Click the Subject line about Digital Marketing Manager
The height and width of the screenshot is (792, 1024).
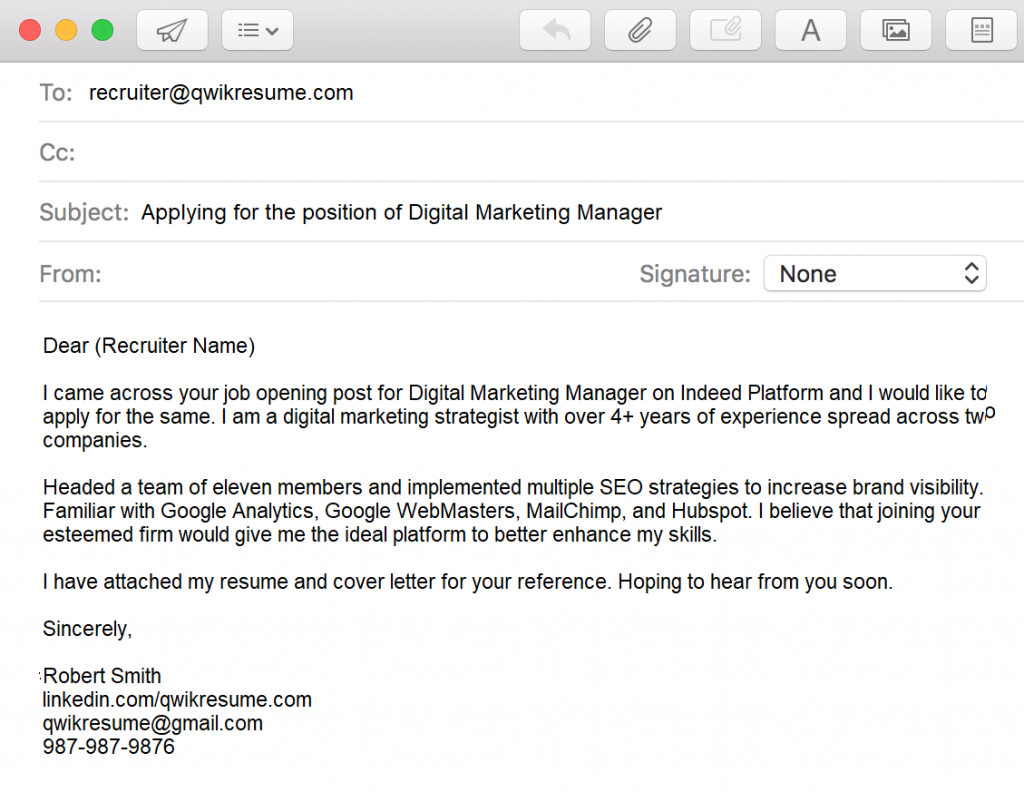(x=402, y=212)
